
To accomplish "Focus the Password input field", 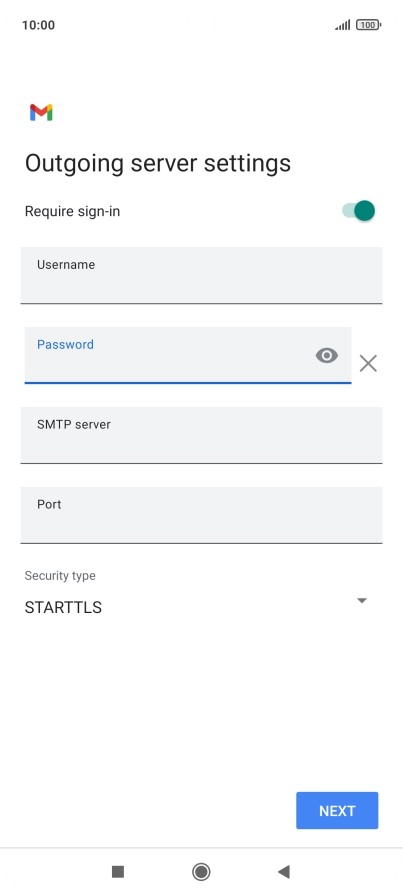I will coord(187,355).
